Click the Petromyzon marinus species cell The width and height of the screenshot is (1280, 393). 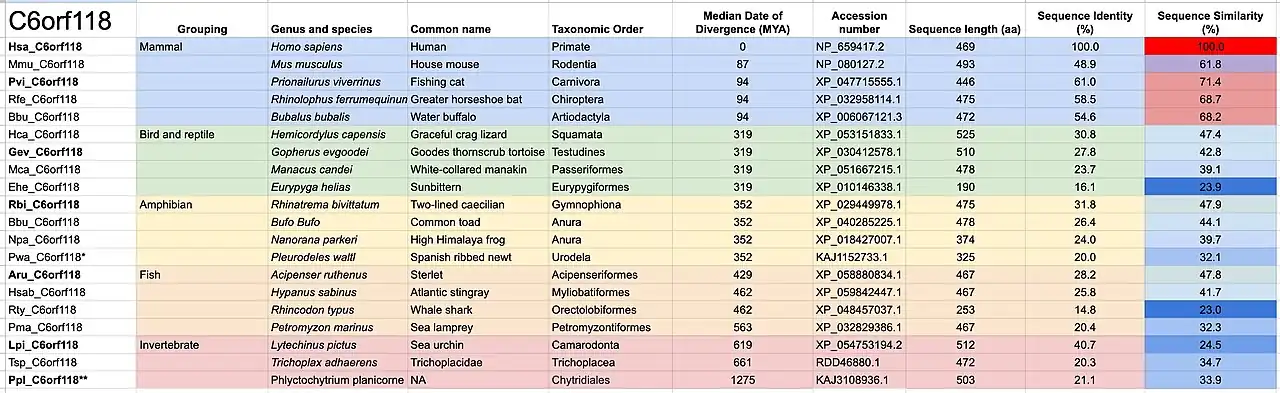(338, 327)
